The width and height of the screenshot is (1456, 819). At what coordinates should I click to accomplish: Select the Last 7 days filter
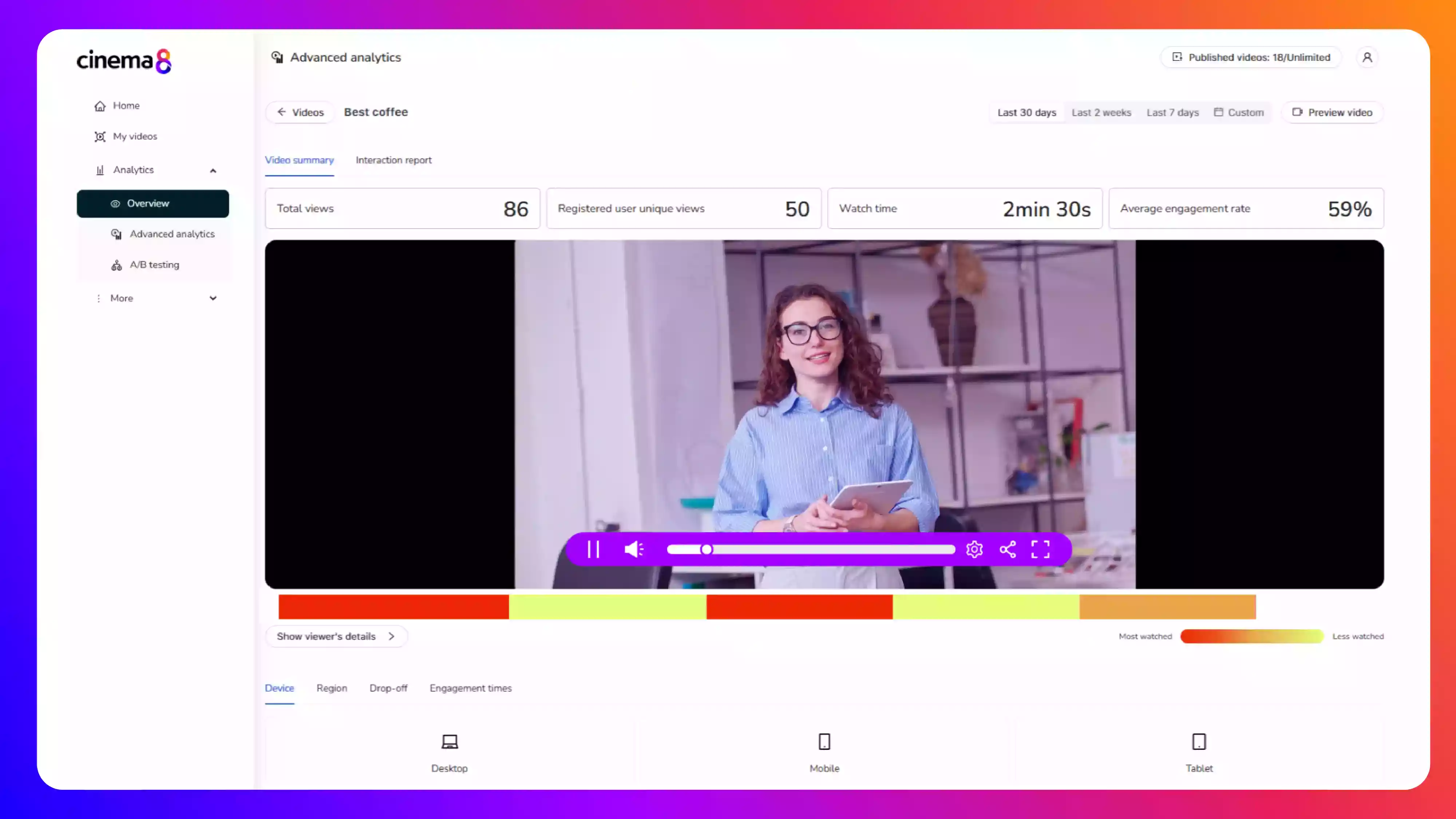point(1173,112)
